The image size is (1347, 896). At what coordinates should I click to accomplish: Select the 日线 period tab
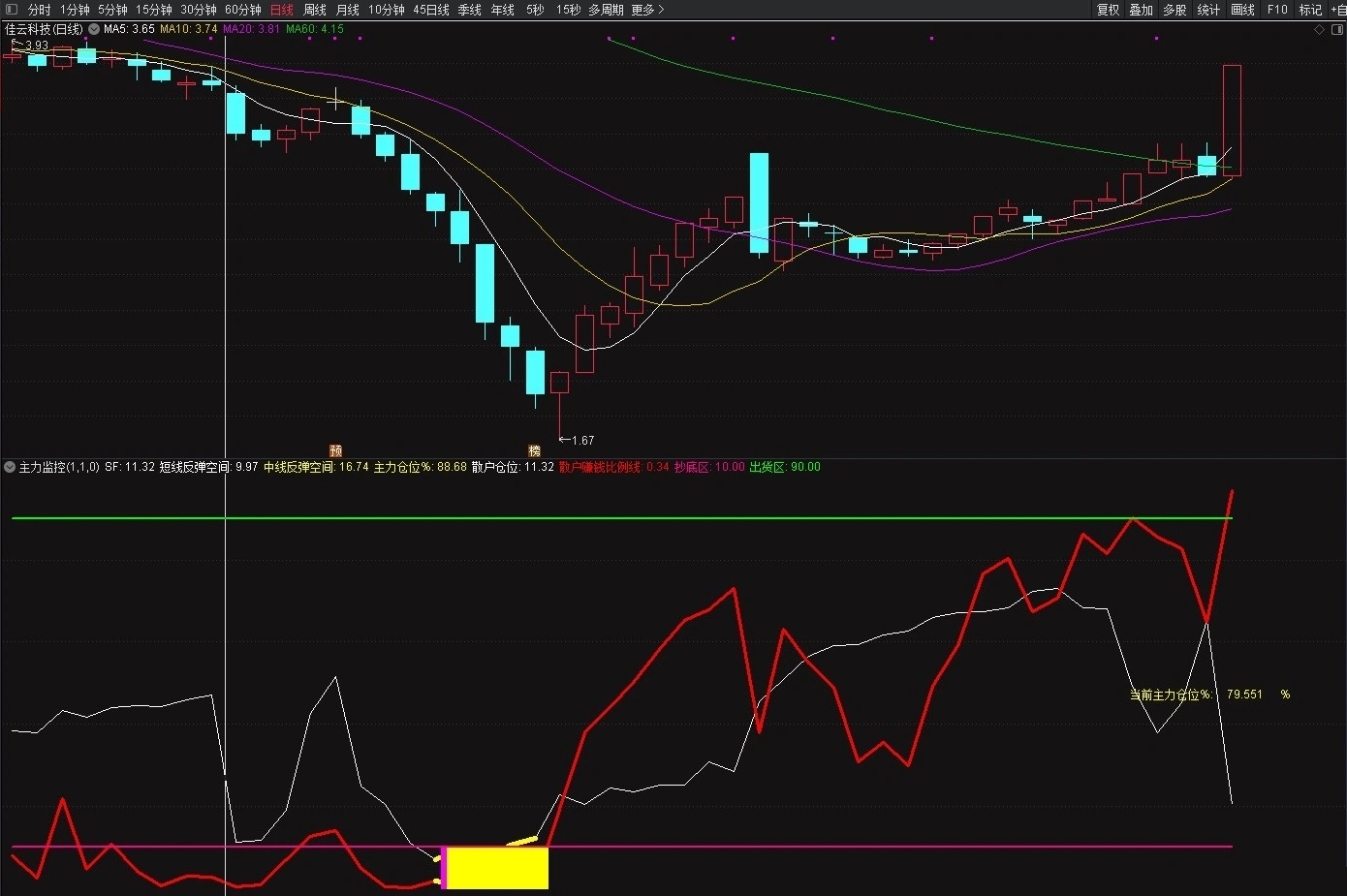[281, 10]
